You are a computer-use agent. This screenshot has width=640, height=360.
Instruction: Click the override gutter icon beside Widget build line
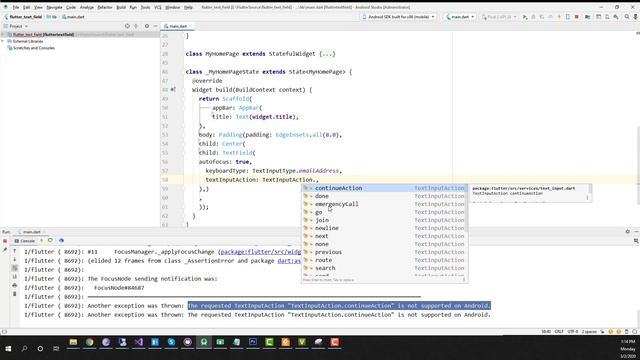point(173,89)
